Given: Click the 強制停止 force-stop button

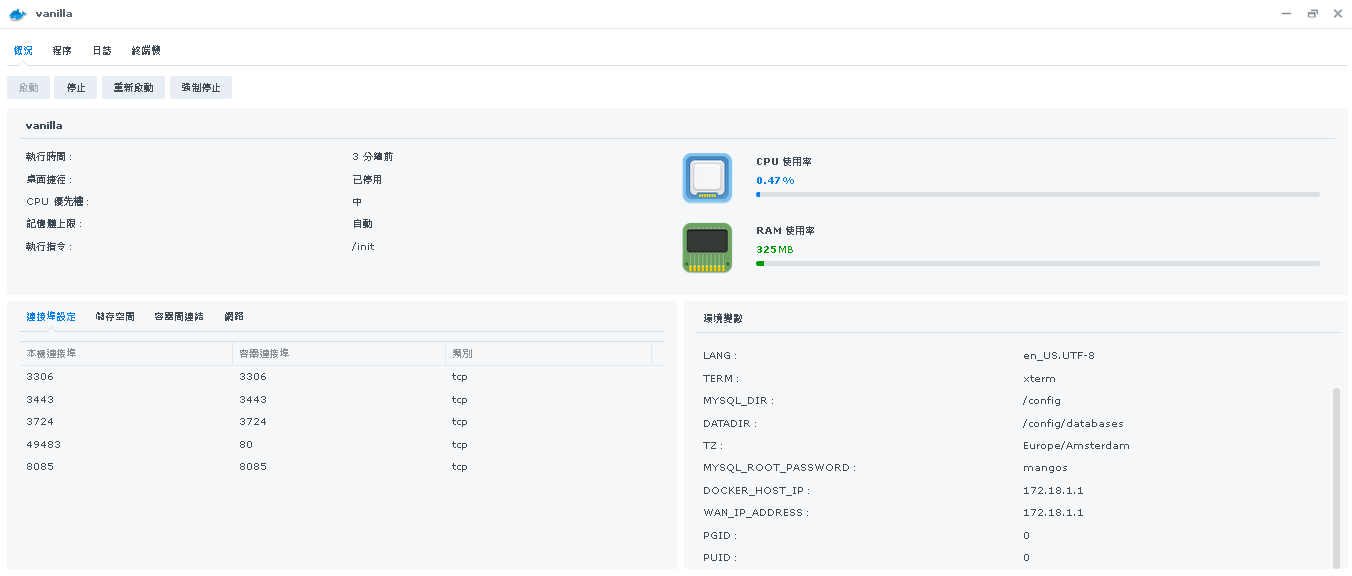Looking at the screenshot, I should [x=200, y=87].
